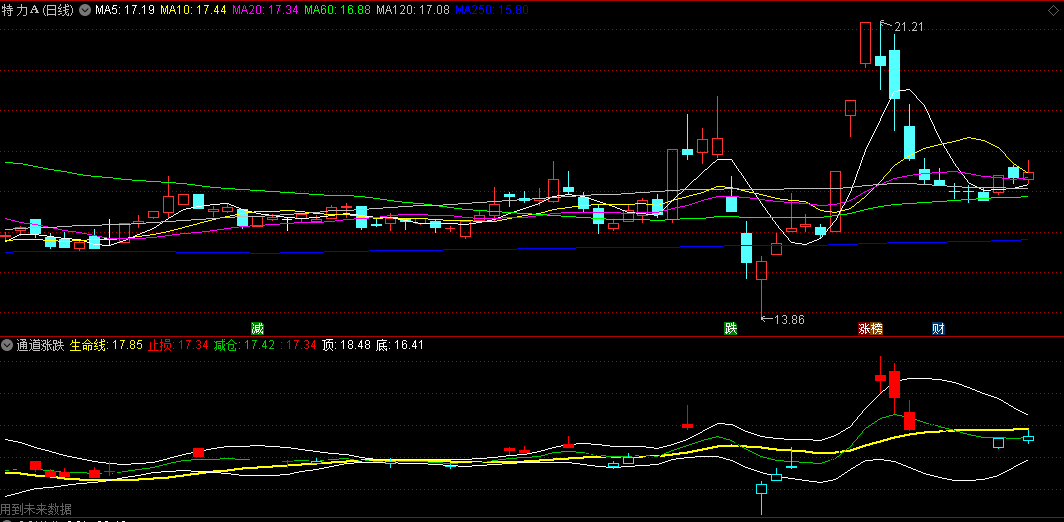1064x522 pixels.
Task: Open the dropdown arrow beside 通道涨跌
Action: [9, 346]
